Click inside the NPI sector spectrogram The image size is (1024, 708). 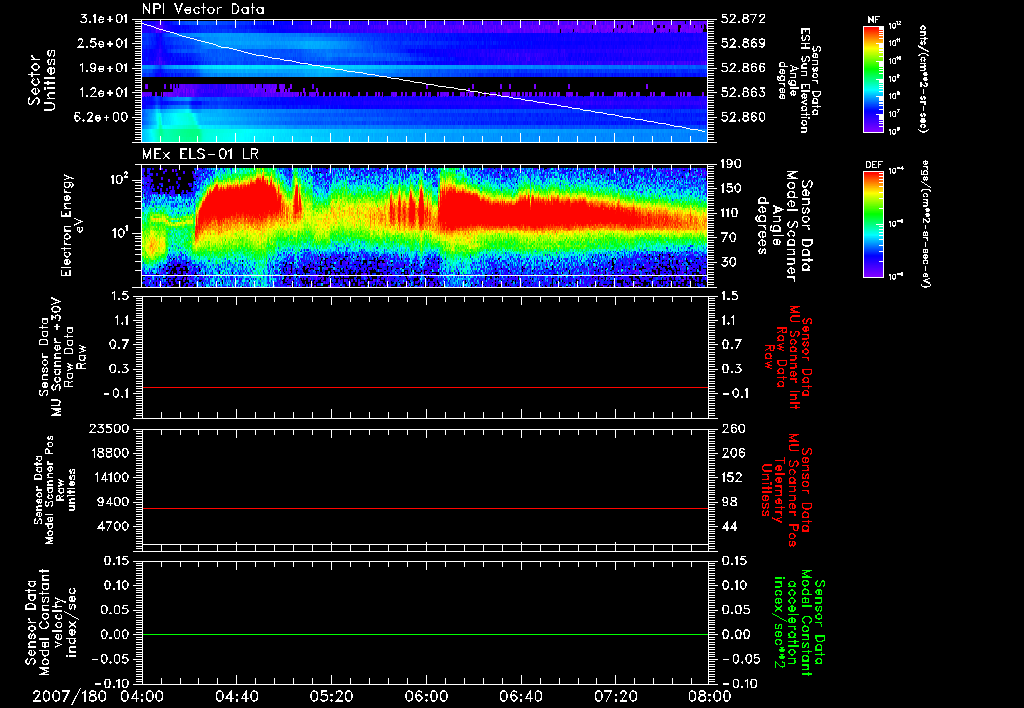(x=424, y=81)
